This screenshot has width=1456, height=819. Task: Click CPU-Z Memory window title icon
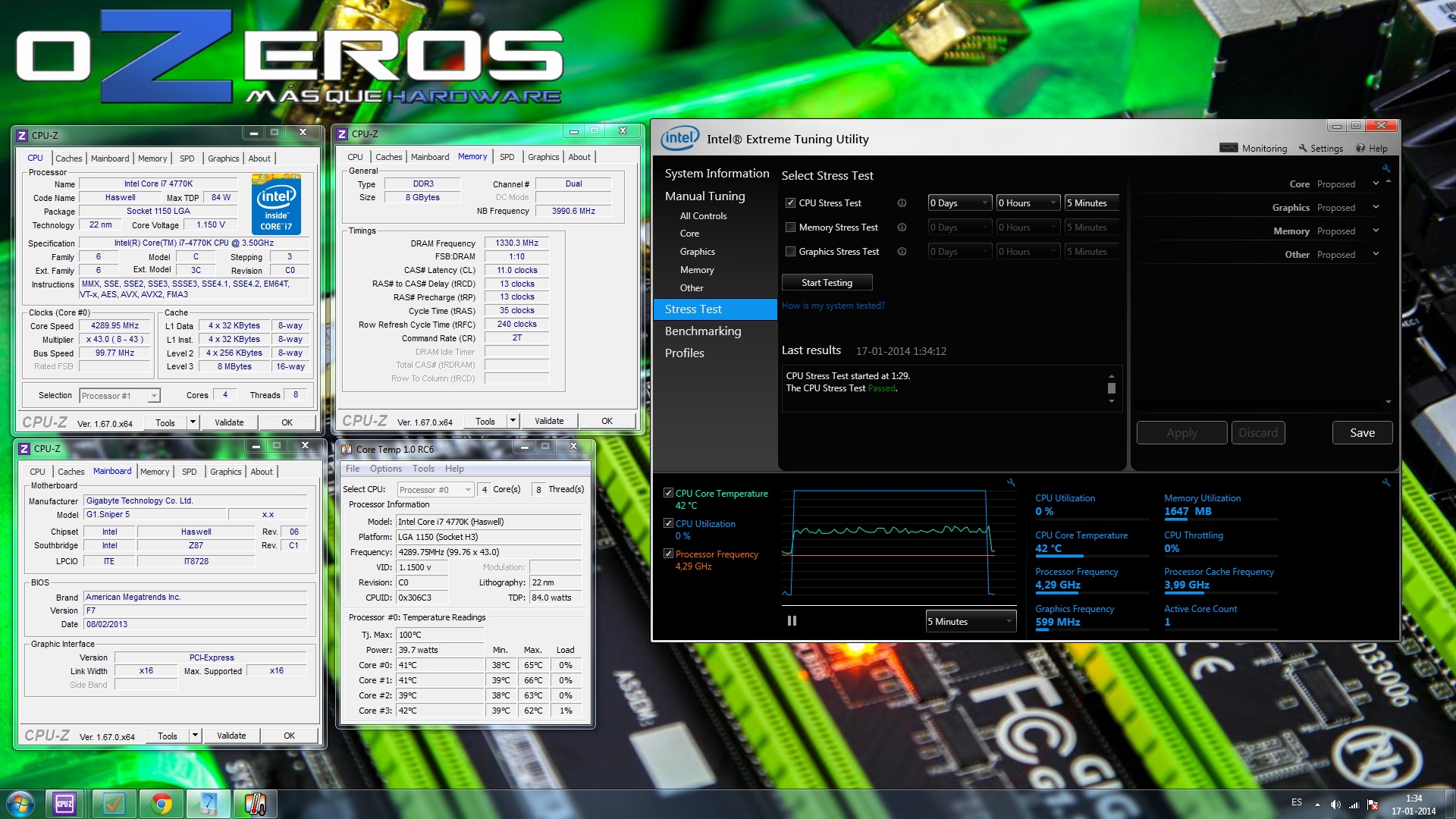342,133
